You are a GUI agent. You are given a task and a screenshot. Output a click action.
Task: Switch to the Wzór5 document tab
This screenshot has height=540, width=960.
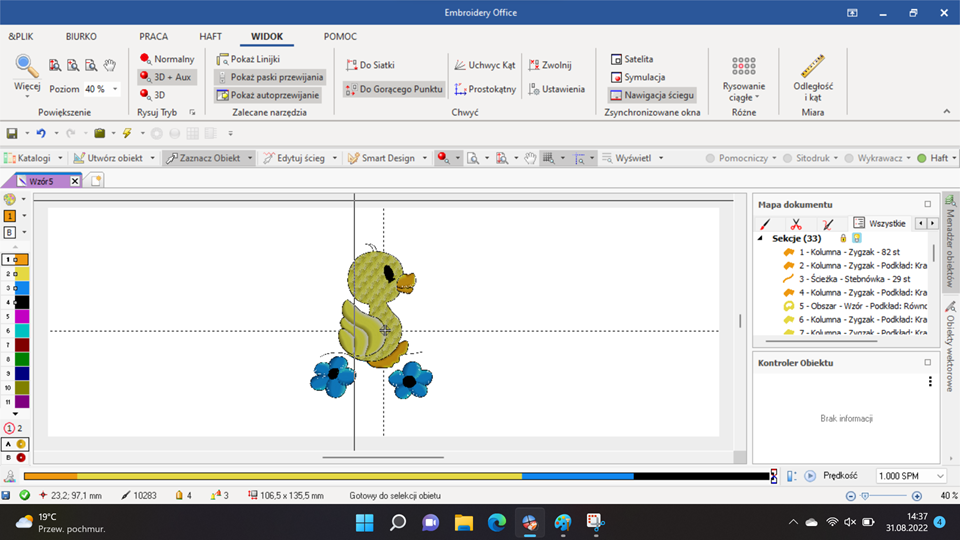40,181
